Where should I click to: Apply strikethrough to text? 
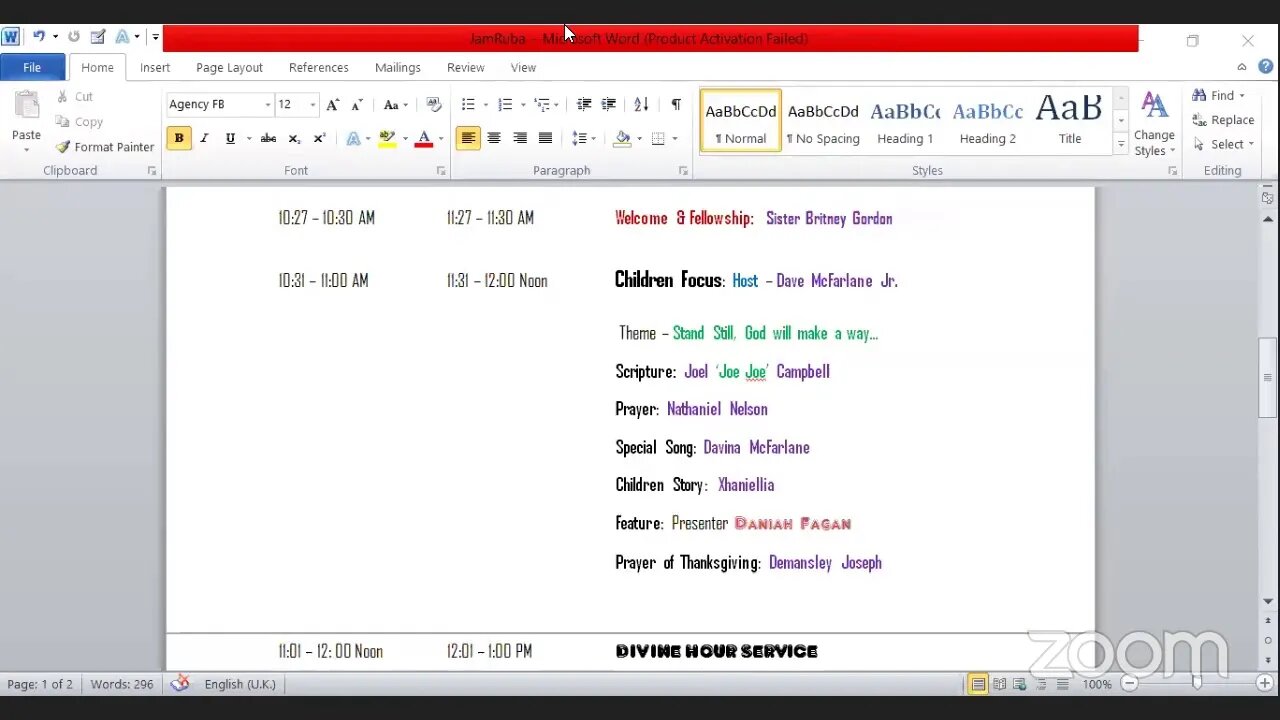[268, 138]
